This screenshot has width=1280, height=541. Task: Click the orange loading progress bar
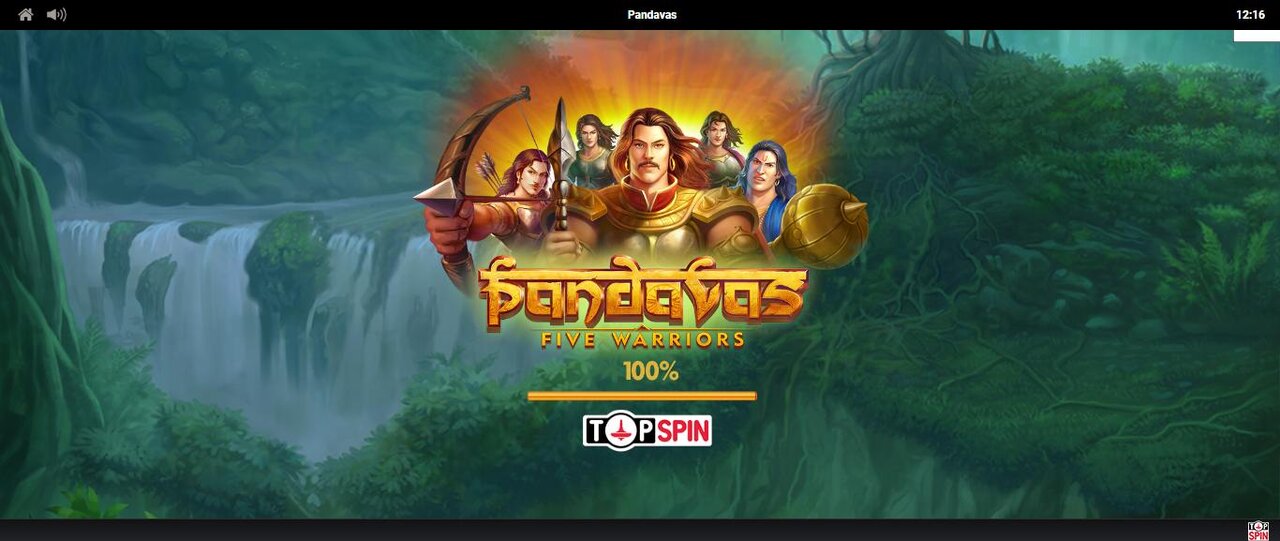pyautogui.click(x=642, y=396)
